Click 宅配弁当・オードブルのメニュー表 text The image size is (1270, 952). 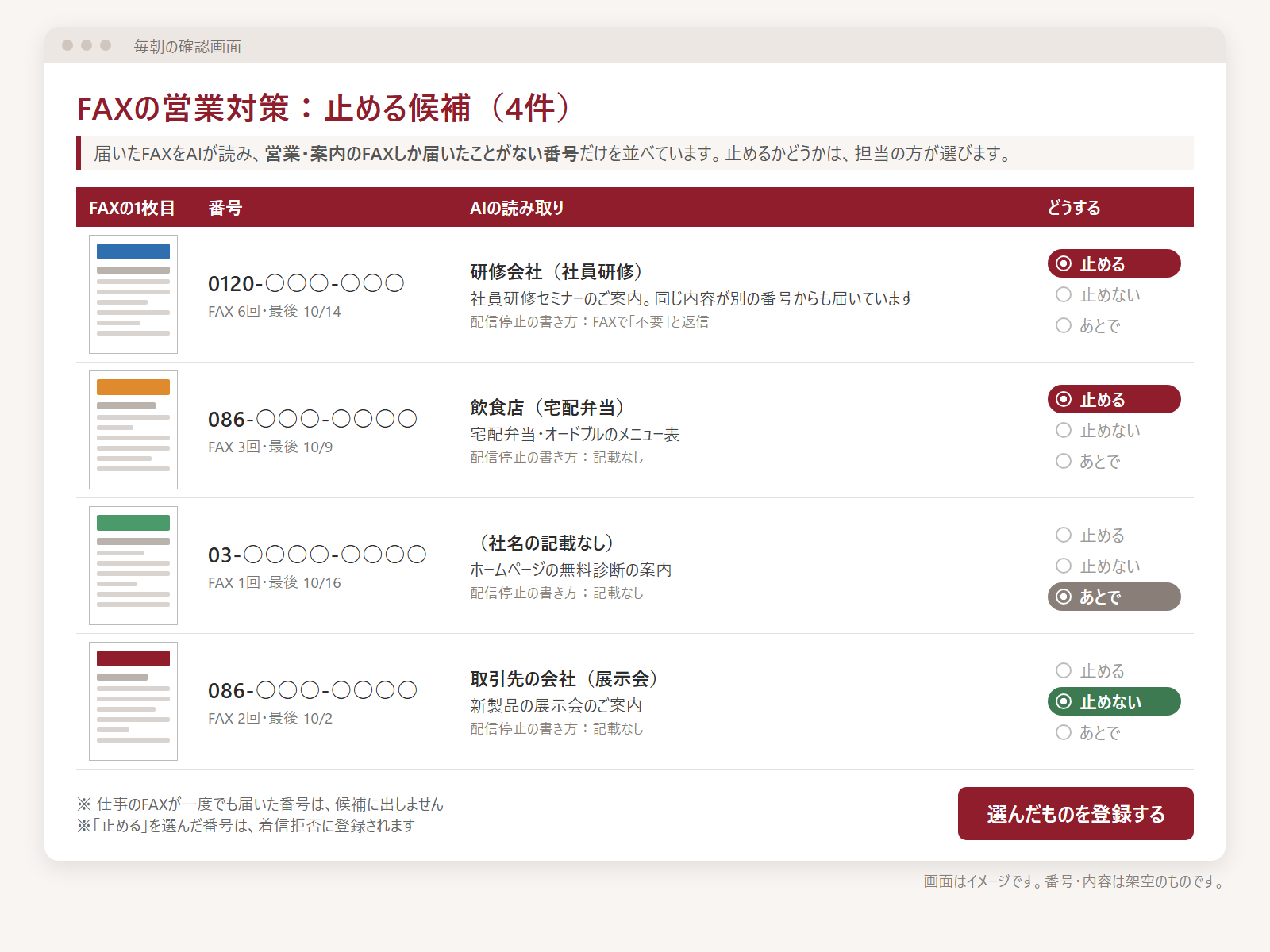click(575, 434)
